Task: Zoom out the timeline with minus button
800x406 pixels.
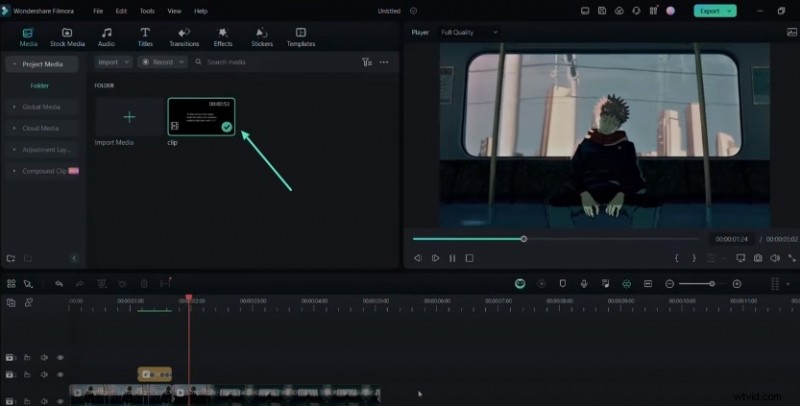Action: (x=669, y=284)
